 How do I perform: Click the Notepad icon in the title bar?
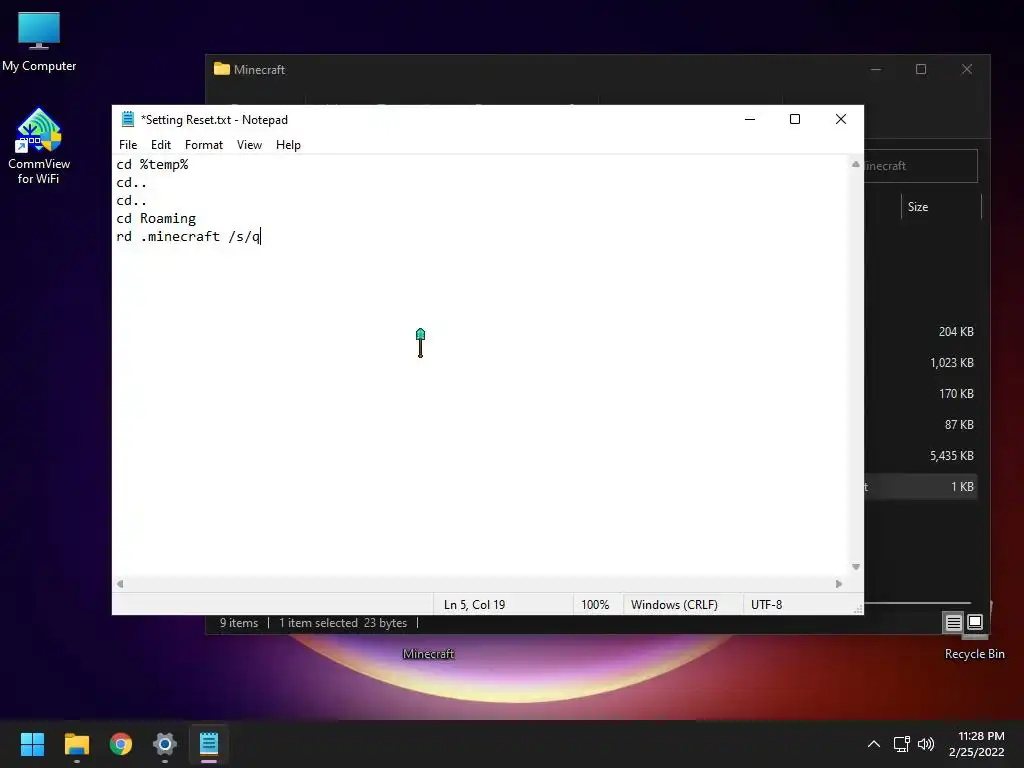[x=128, y=120]
